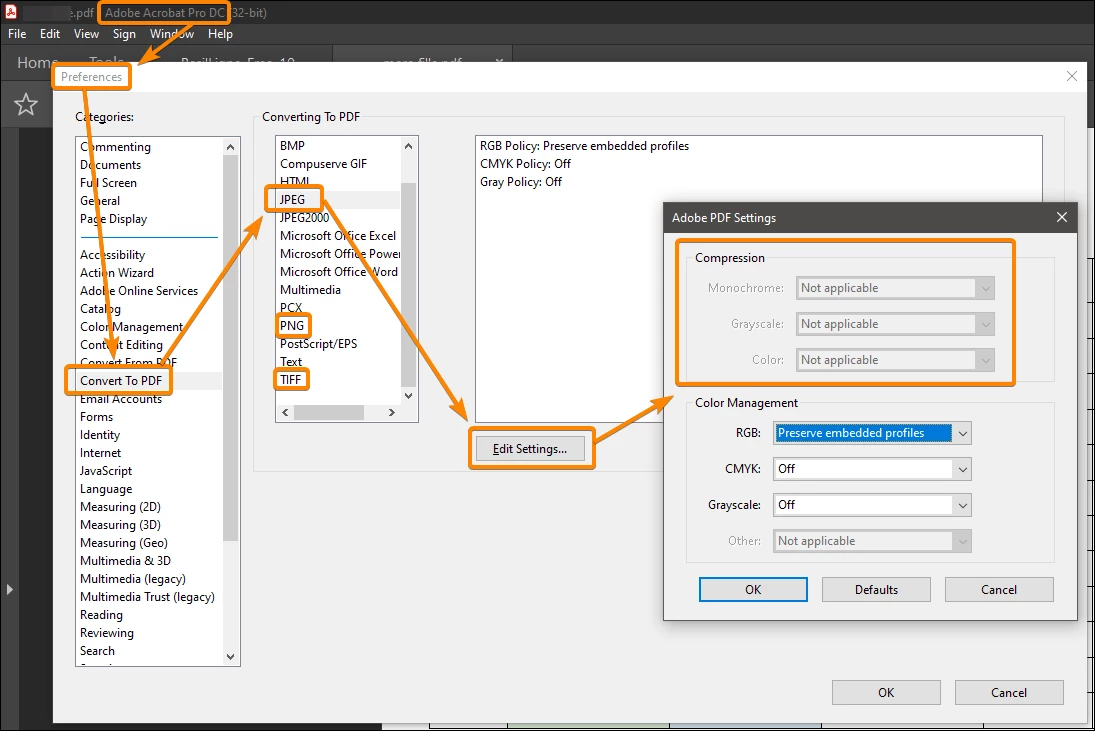Viewport: 1095px width, 731px height.
Task: Click Defaults in Adobe PDF Settings
Action: pyautogui.click(x=876, y=589)
